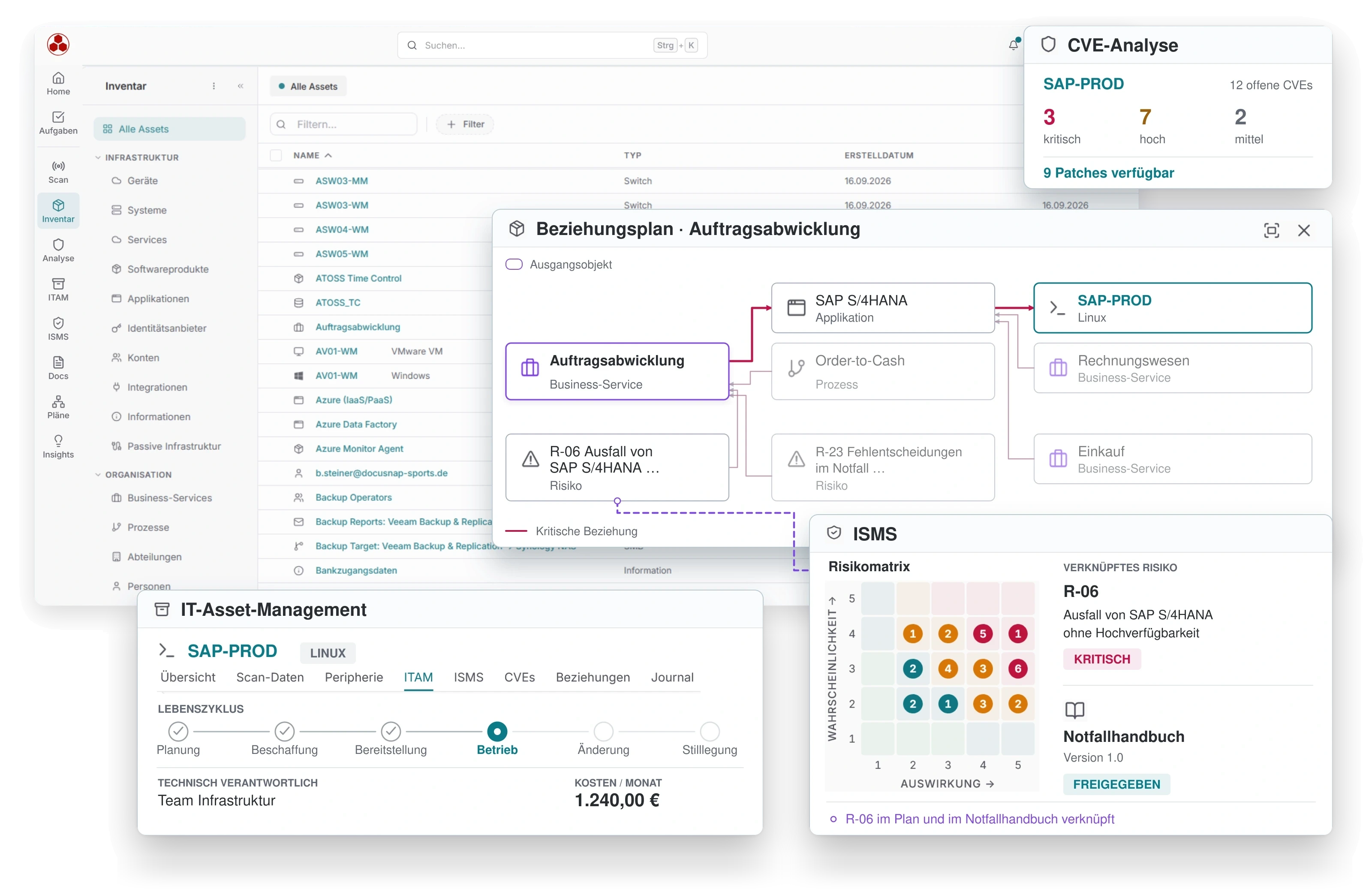This screenshot has height=892, width=1372.
Task: Click the shield icon in CVE-Analyse header
Action: tap(1048, 45)
